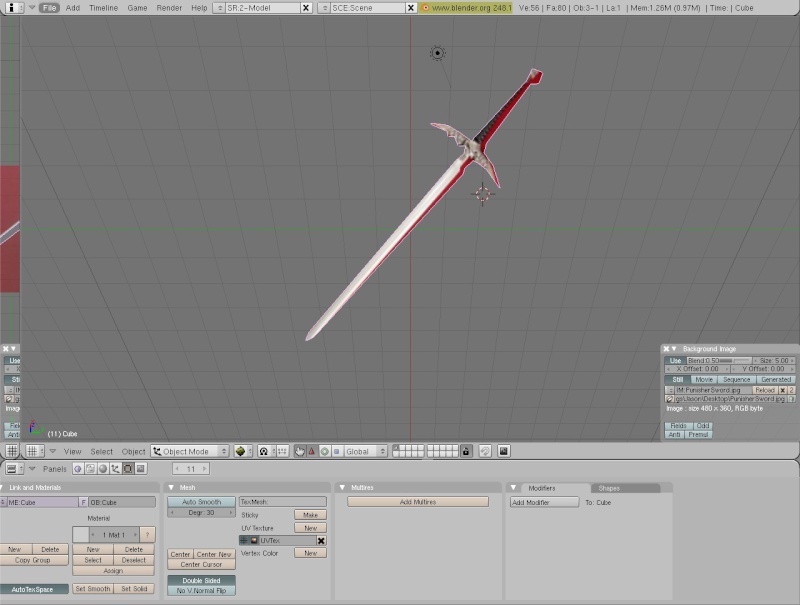Click the UVTex active-layer grid icon
This screenshot has height=605, width=800.
pos(244,541)
